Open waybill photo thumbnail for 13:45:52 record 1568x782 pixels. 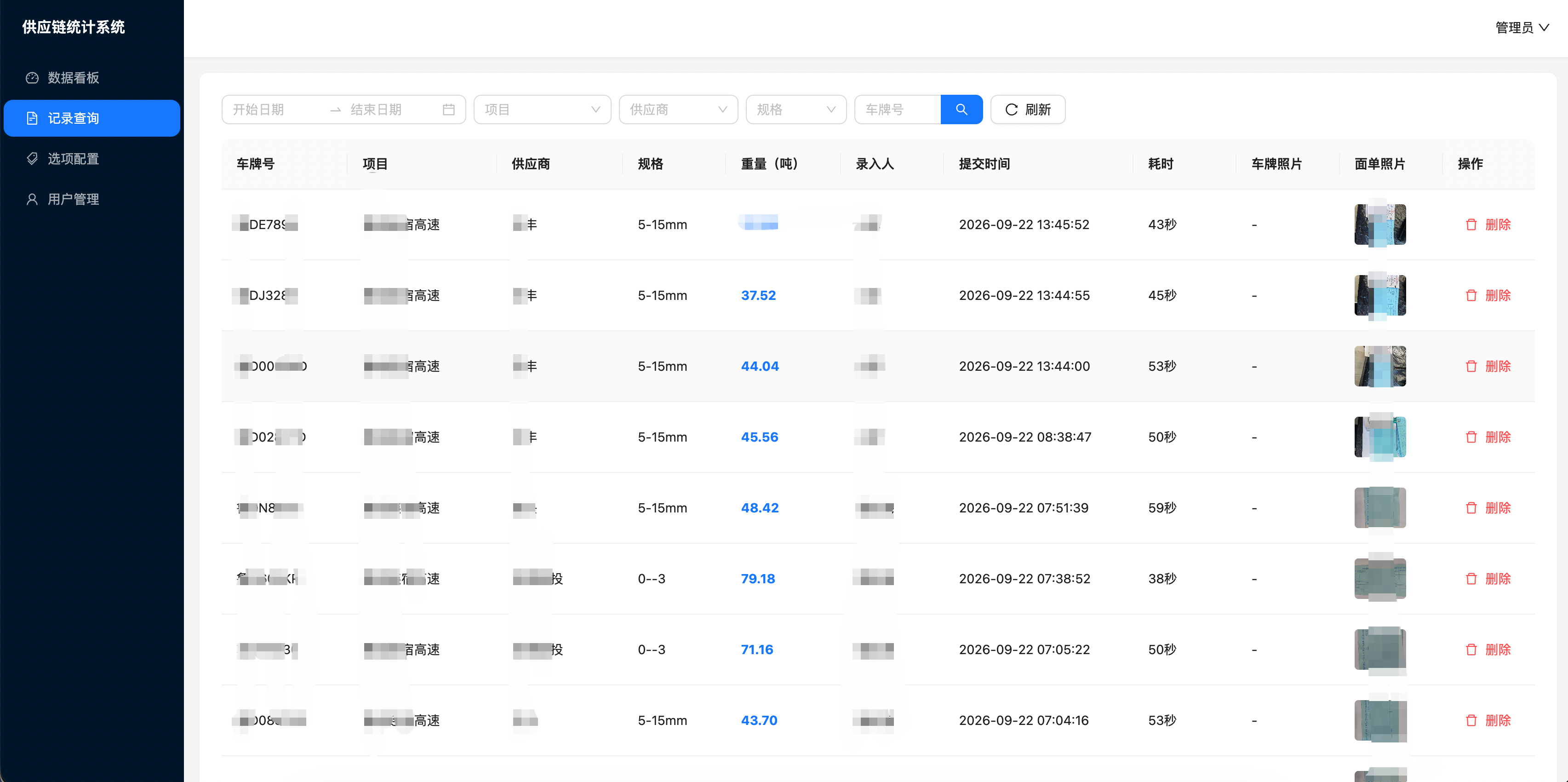tap(1380, 225)
